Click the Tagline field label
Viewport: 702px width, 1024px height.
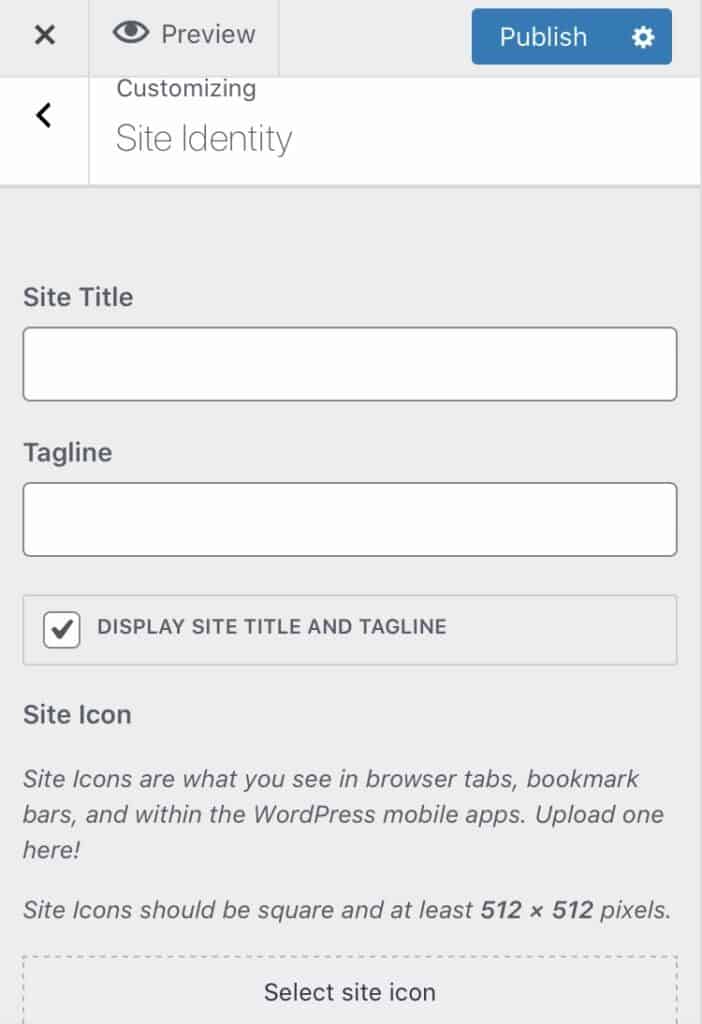(x=68, y=453)
